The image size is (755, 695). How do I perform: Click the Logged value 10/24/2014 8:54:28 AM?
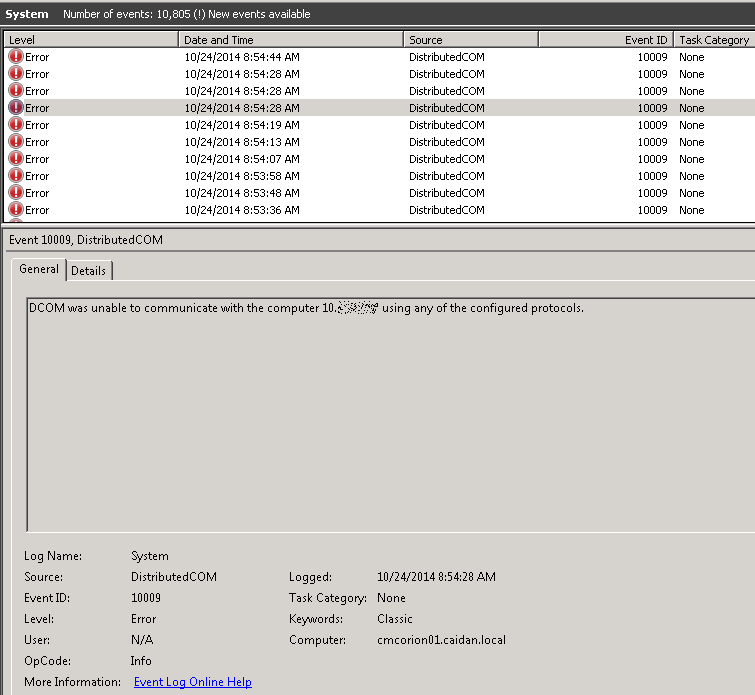point(436,577)
